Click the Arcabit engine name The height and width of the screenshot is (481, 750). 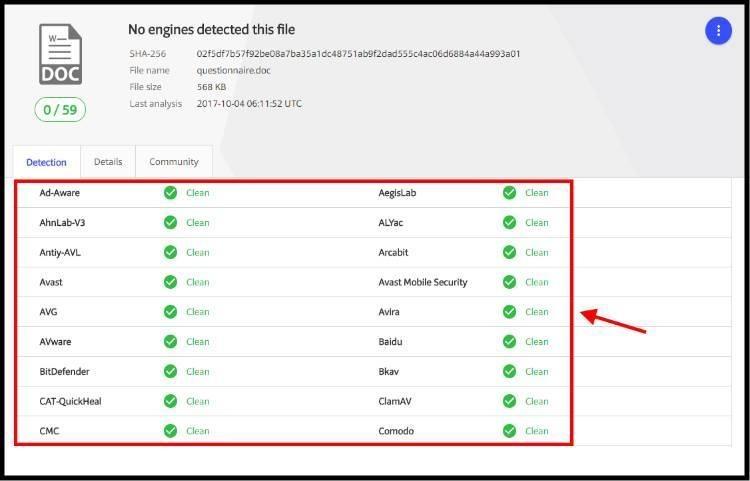point(393,252)
